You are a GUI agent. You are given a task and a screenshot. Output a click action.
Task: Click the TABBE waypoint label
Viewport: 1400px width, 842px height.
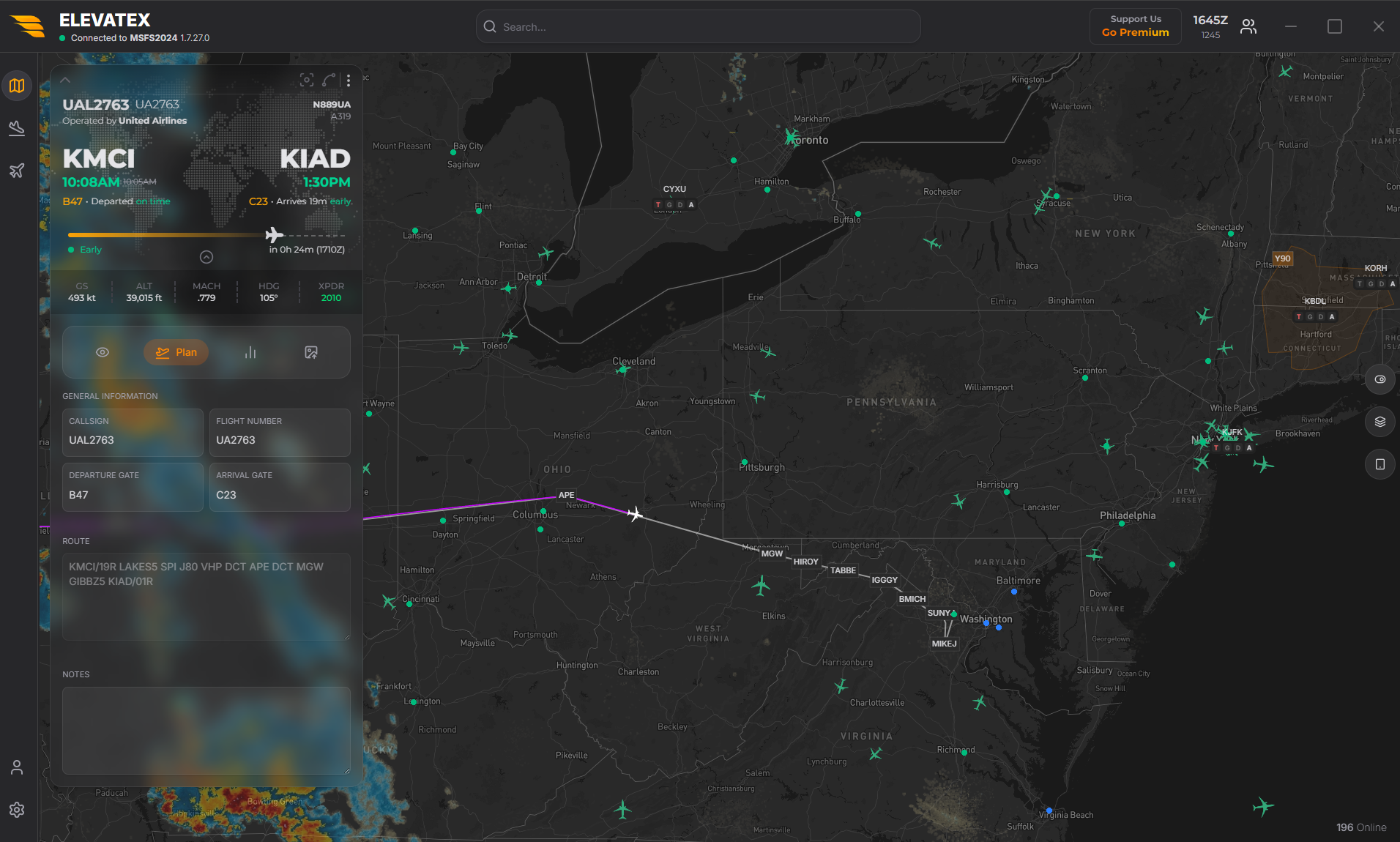tap(843, 570)
